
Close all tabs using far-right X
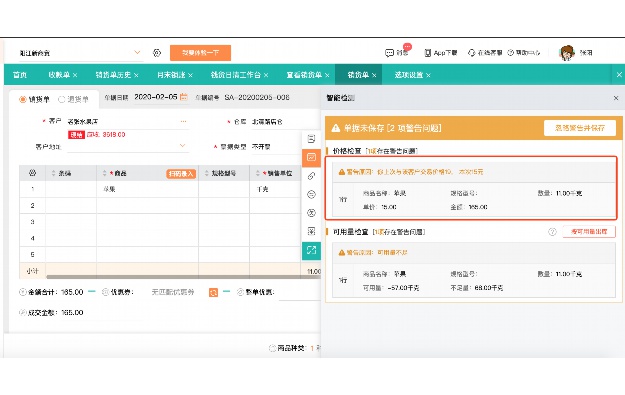click(x=619, y=75)
